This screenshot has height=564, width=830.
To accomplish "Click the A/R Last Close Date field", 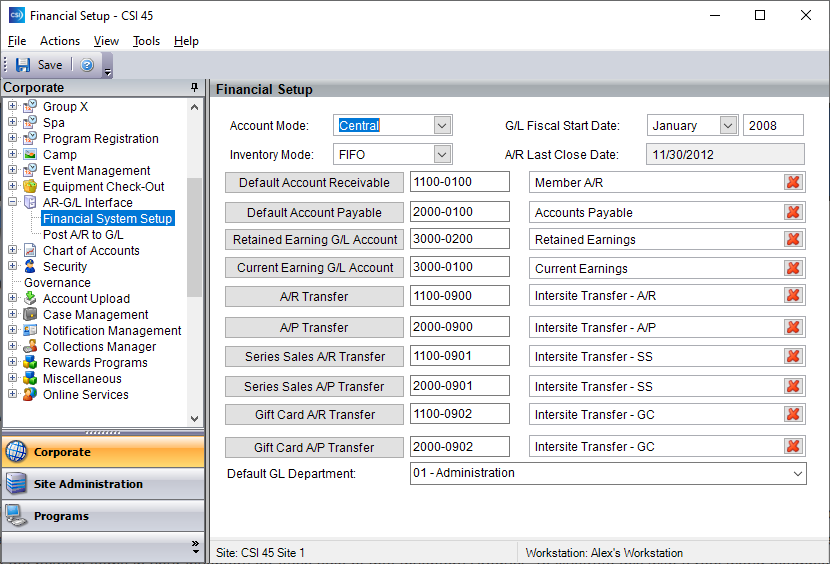I will coord(725,154).
